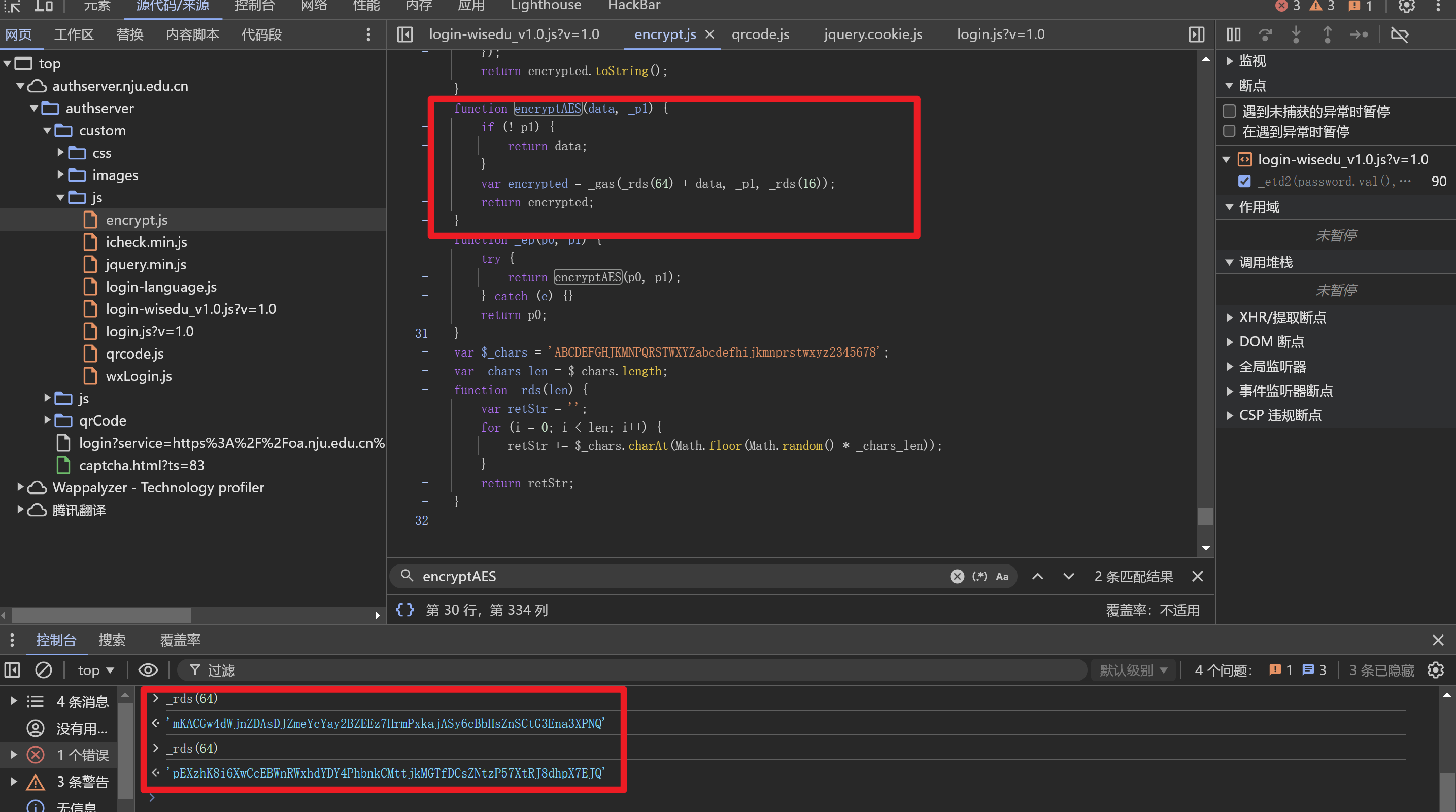Open the HackBar tab
The width and height of the screenshot is (1456, 812).
634,6
